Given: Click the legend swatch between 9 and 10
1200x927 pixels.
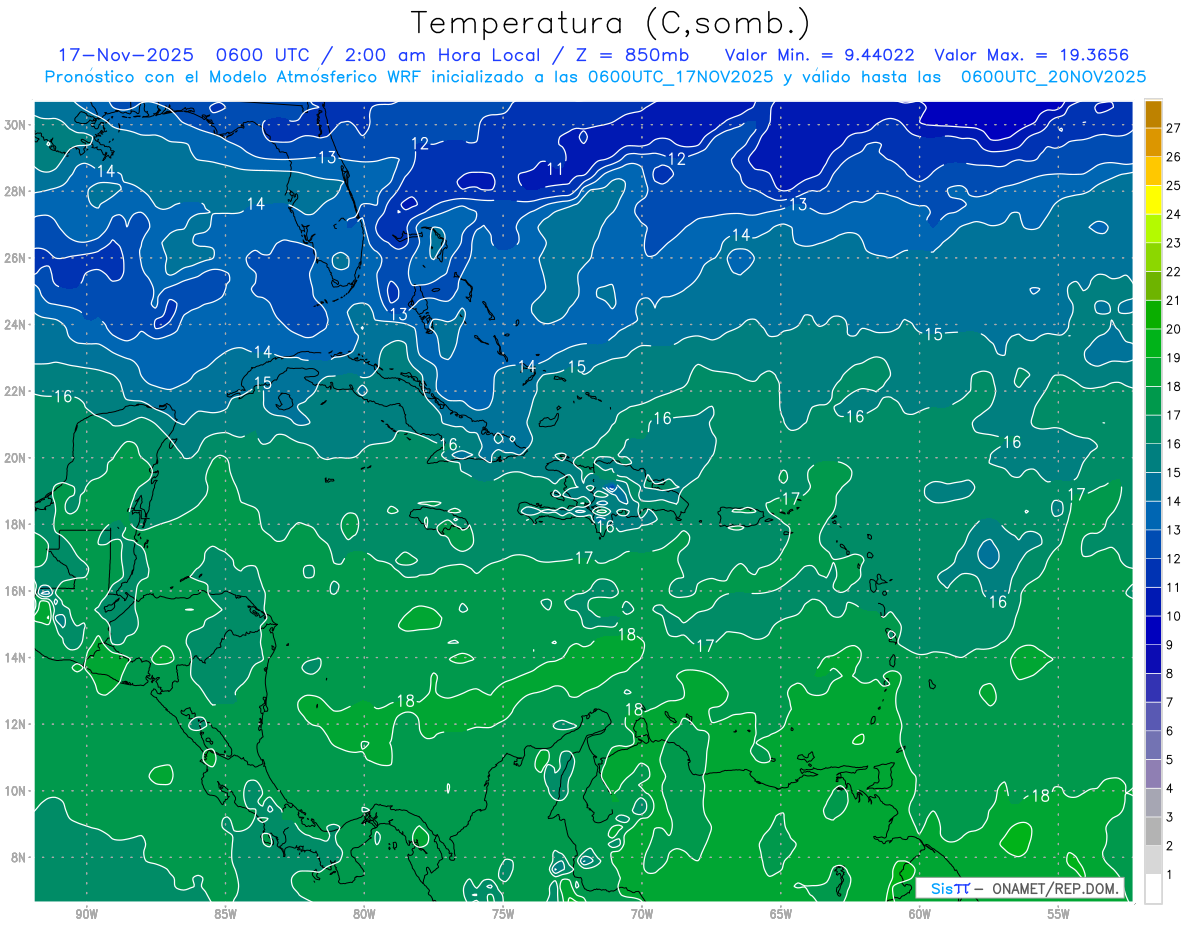Looking at the screenshot, I should [x=1153, y=630].
